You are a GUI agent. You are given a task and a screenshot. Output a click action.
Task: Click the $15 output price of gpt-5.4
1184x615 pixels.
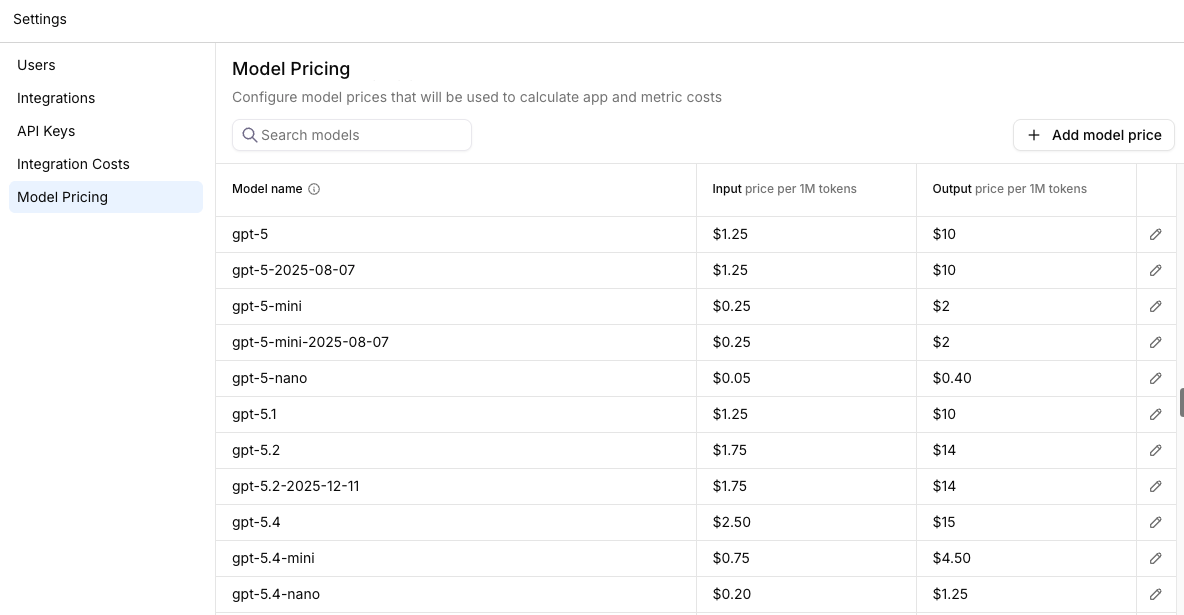coord(944,523)
